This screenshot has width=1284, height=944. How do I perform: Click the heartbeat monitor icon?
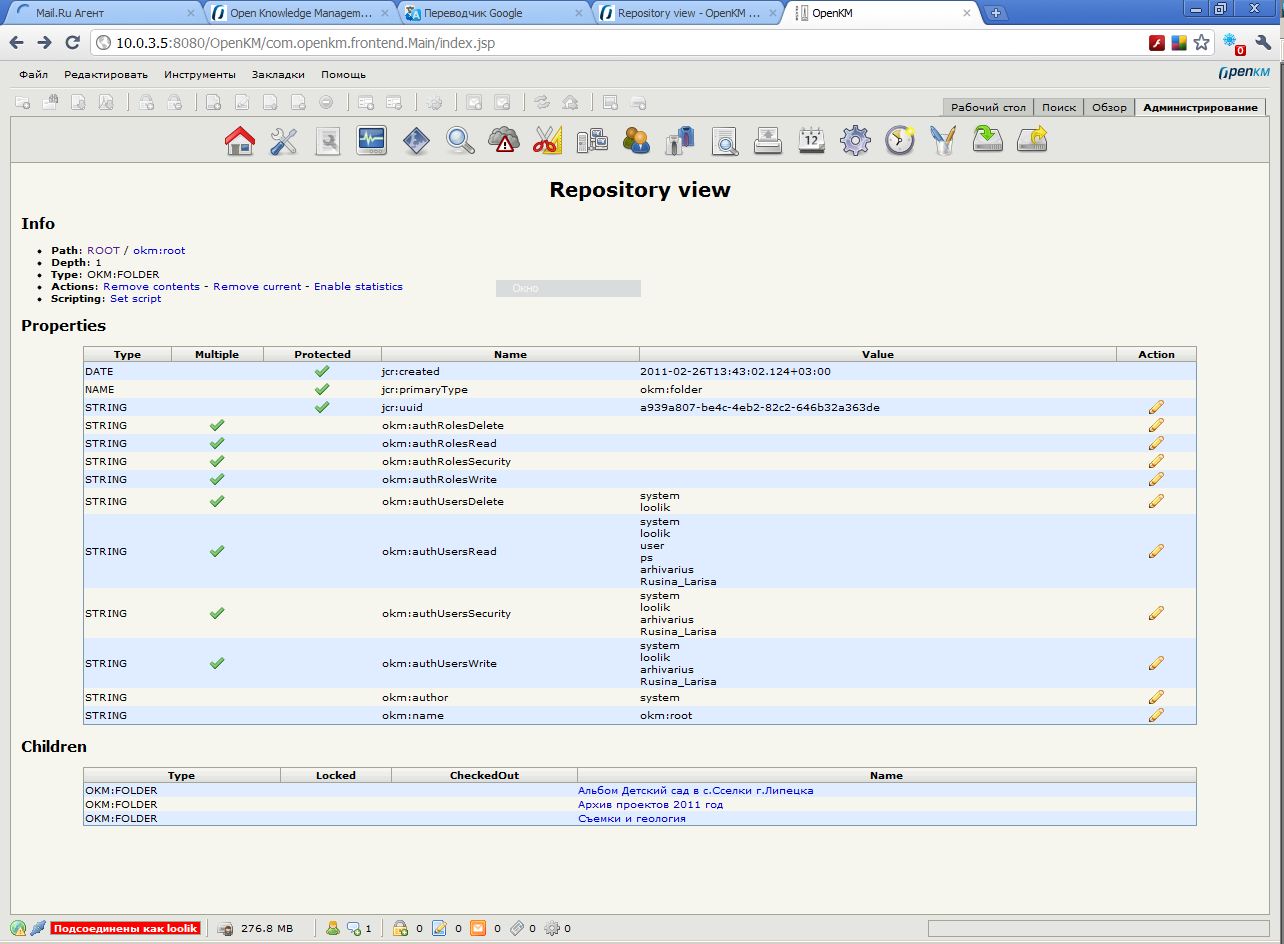coord(372,140)
